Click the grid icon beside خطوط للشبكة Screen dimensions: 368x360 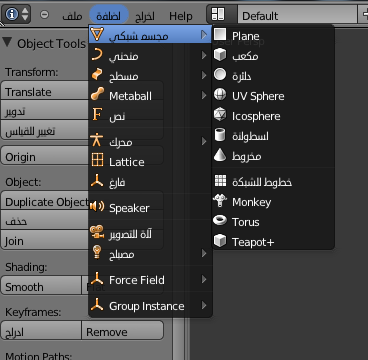pyautogui.click(x=220, y=181)
